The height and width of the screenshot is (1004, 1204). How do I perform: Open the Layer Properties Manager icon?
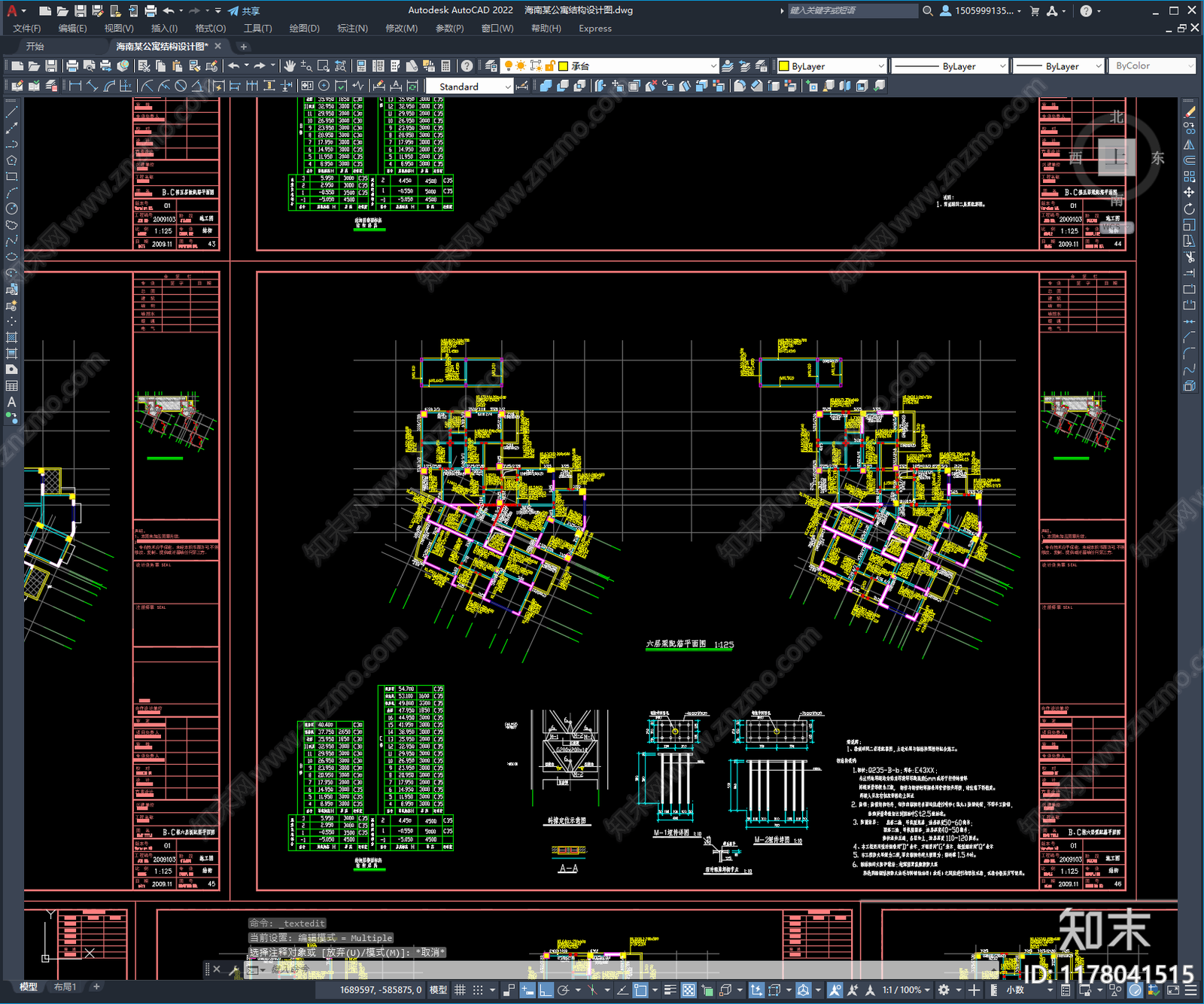(x=491, y=66)
